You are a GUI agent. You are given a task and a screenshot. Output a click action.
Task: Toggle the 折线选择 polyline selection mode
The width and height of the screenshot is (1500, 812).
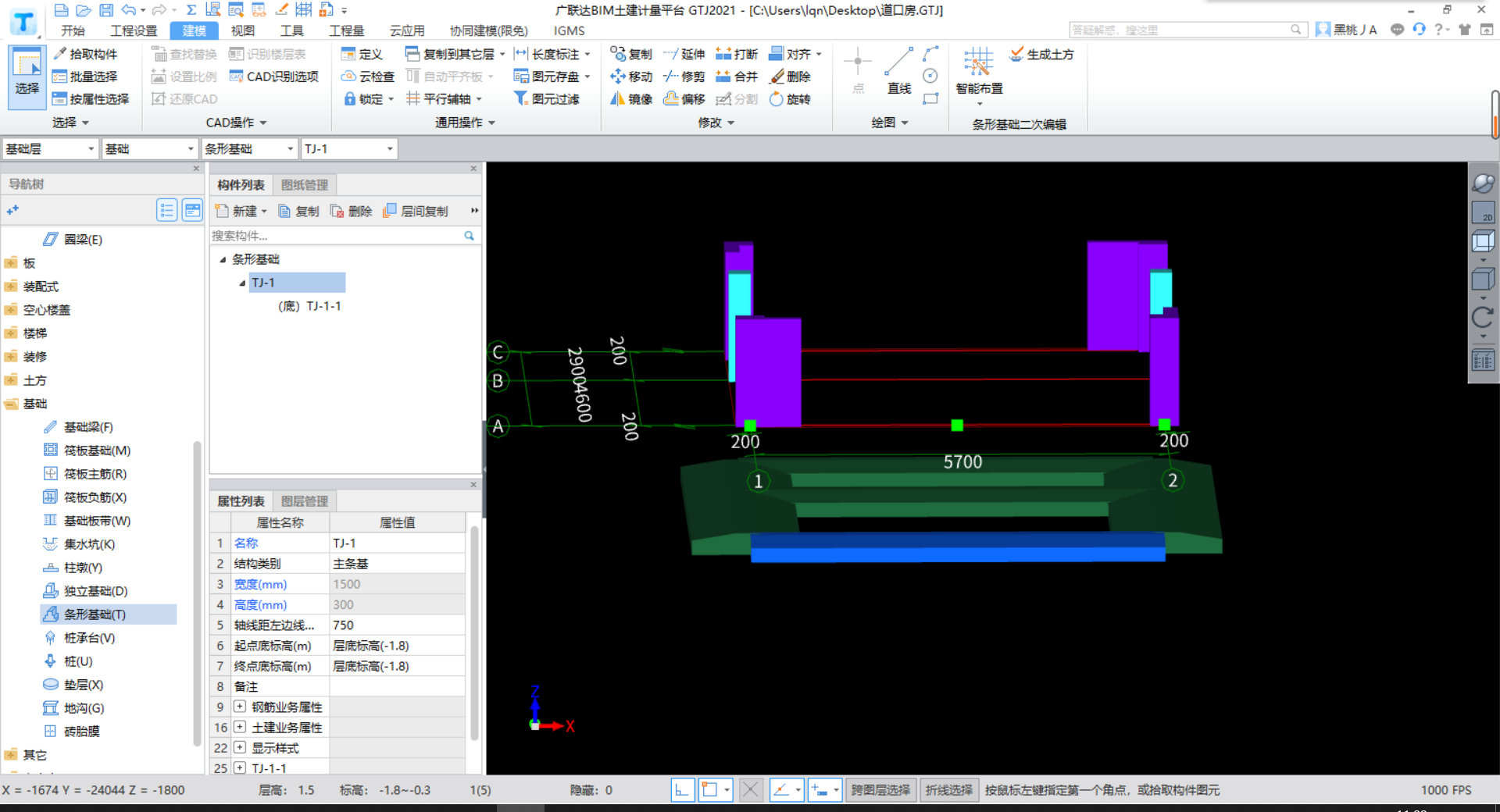949,790
